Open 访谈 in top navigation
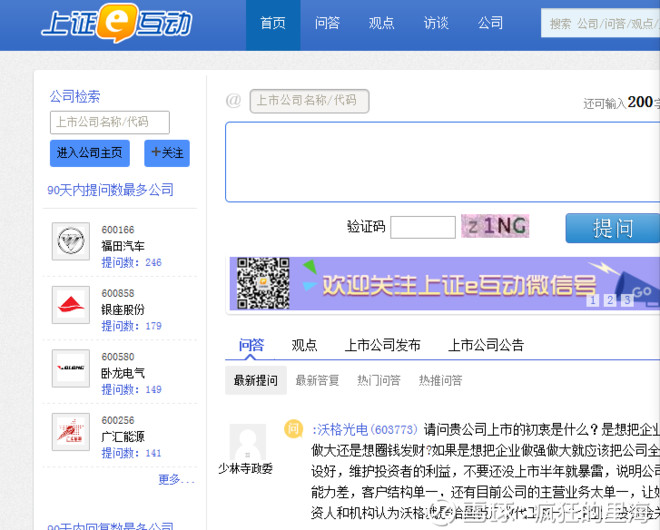This screenshot has width=660, height=530. (436, 23)
